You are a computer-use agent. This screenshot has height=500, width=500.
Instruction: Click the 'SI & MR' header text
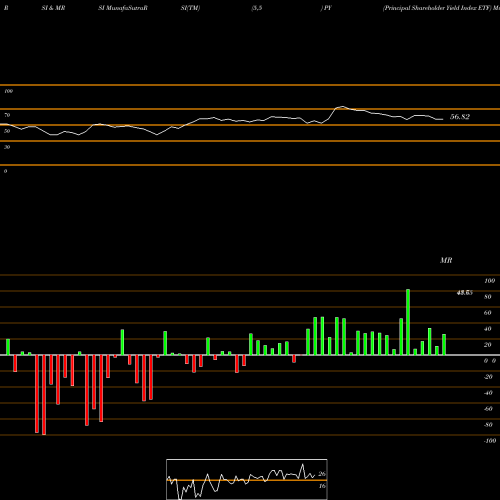(x=53, y=8)
